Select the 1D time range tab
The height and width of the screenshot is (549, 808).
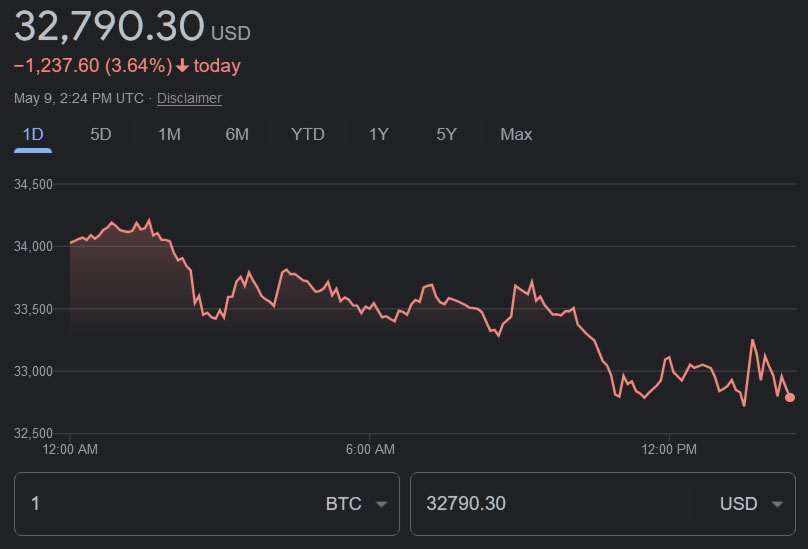33,135
